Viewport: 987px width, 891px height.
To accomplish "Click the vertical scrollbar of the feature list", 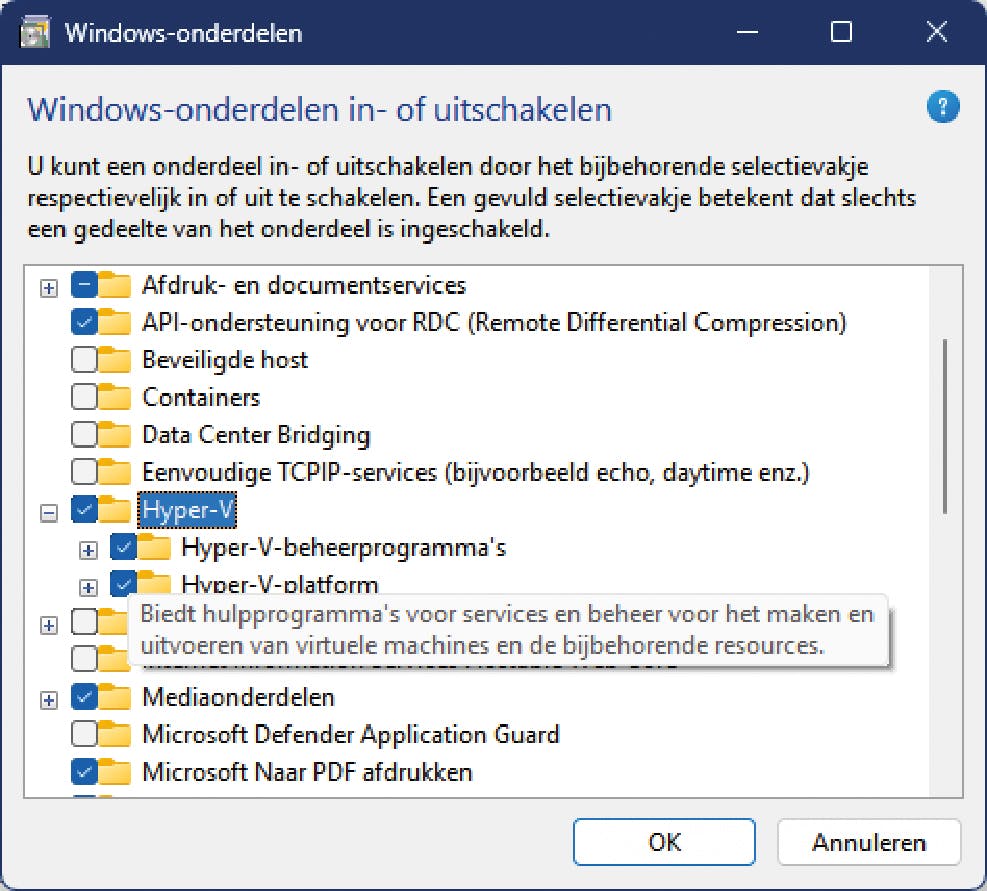I will [x=945, y=427].
